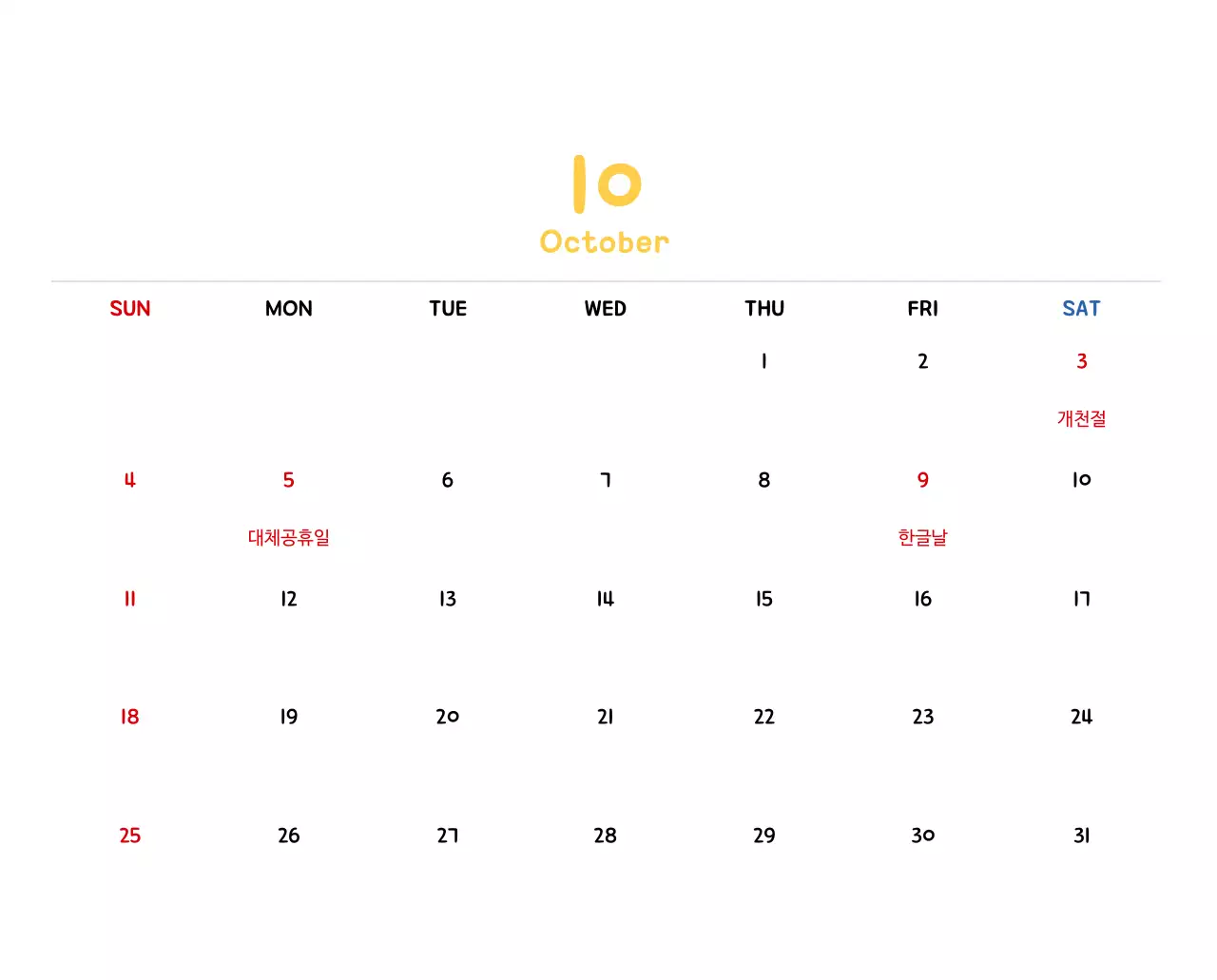Click the 한글날 holiday label
This screenshot has height=980, width=1217.
coord(922,537)
